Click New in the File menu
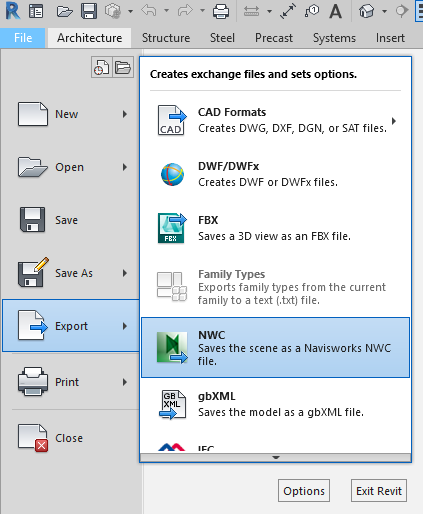The height and width of the screenshot is (514, 423). pyautogui.click(x=71, y=114)
